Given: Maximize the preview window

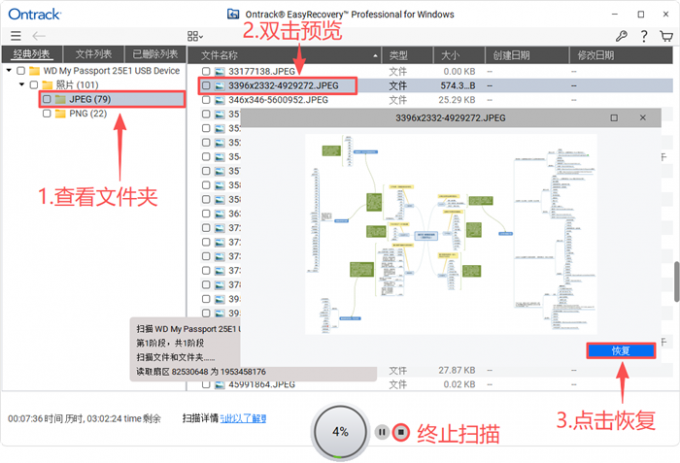Looking at the screenshot, I should [614, 118].
